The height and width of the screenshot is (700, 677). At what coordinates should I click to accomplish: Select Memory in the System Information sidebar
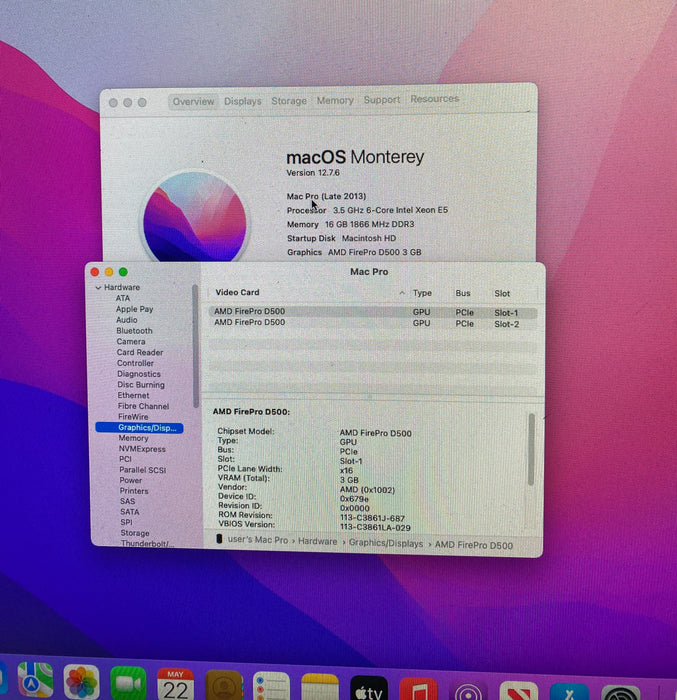(x=133, y=438)
